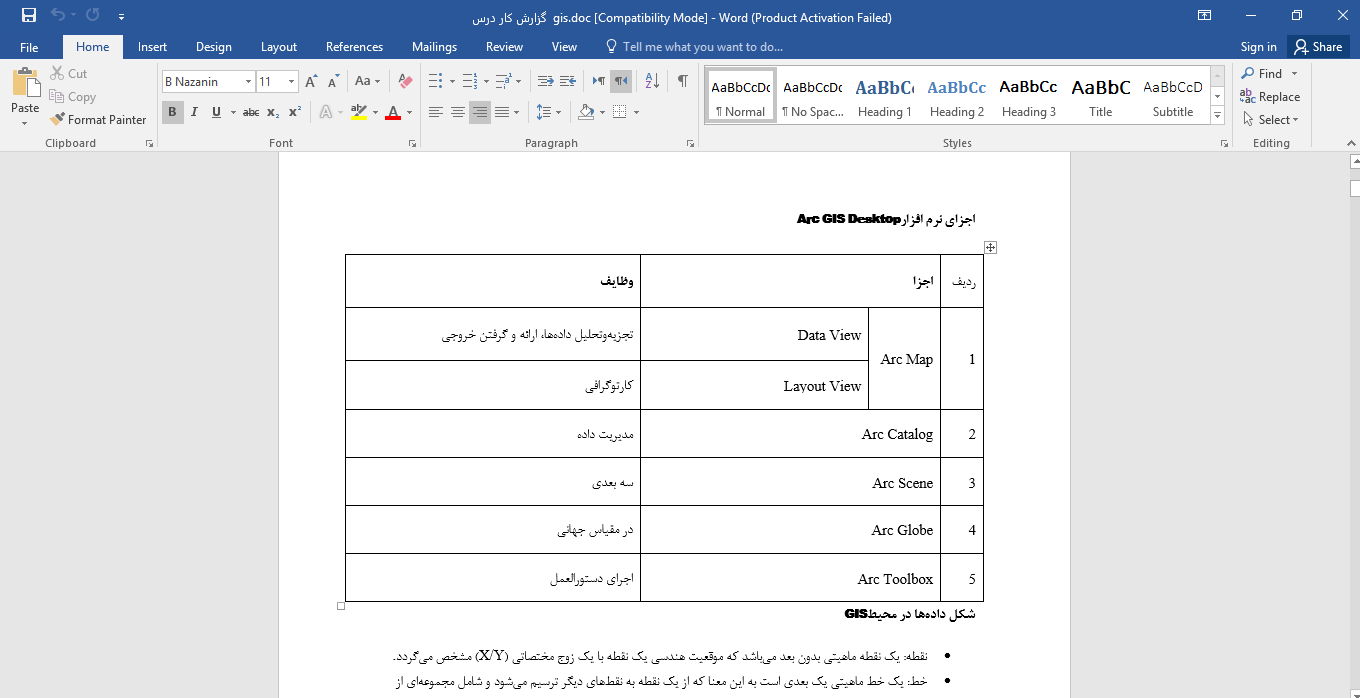Apply strikethrough formatting
The image size is (1360, 698).
tap(251, 112)
